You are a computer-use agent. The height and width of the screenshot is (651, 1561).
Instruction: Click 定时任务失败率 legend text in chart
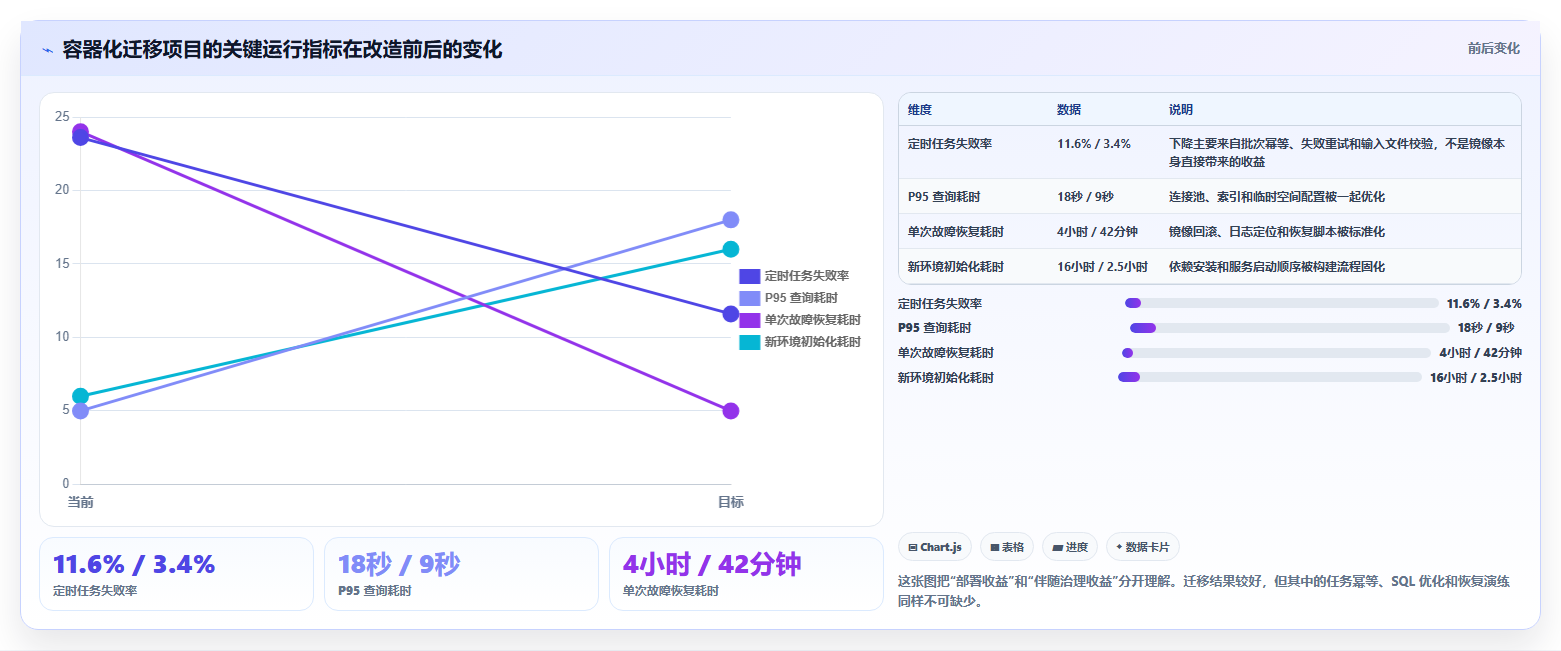pos(806,276)
